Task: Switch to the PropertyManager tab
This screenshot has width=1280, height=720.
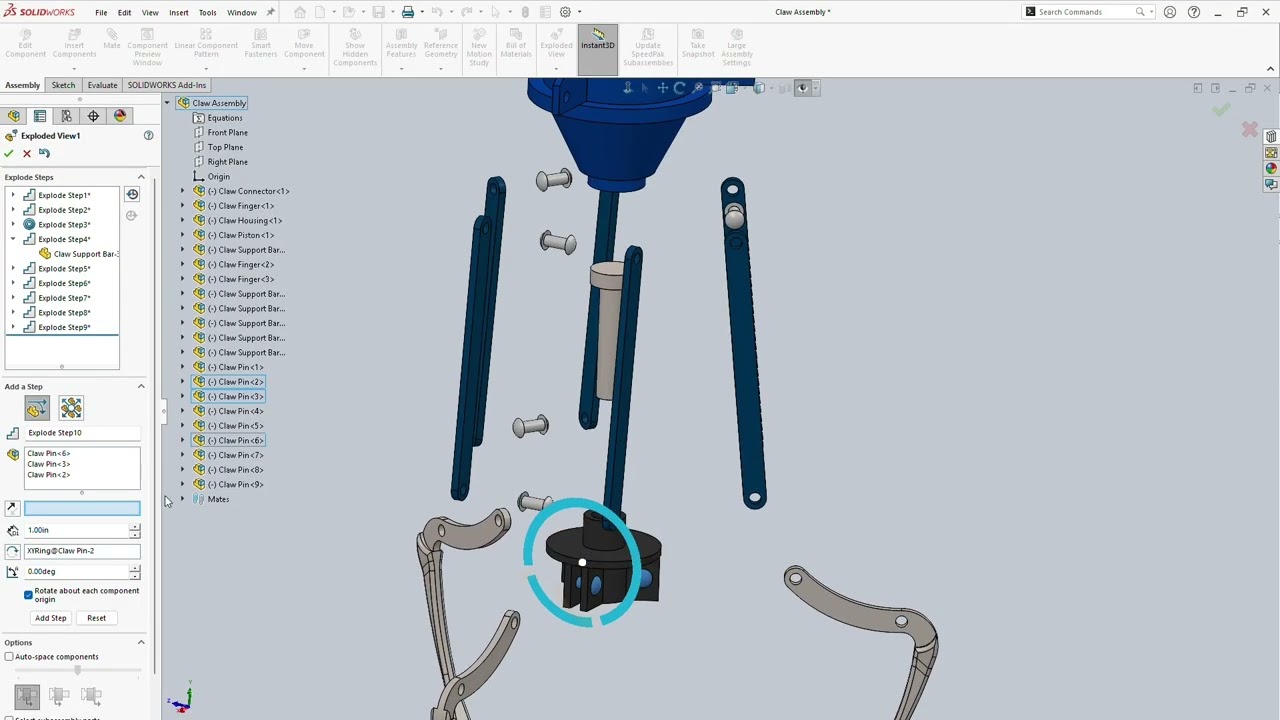Action: pyautogui.click(x=40, y=116)
